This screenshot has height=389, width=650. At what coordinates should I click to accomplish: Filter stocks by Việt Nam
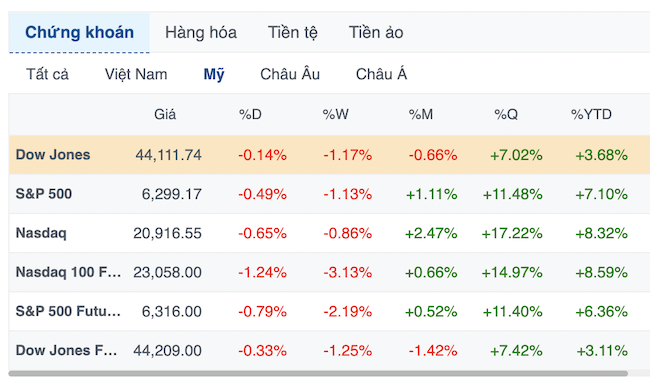[136, 74]
